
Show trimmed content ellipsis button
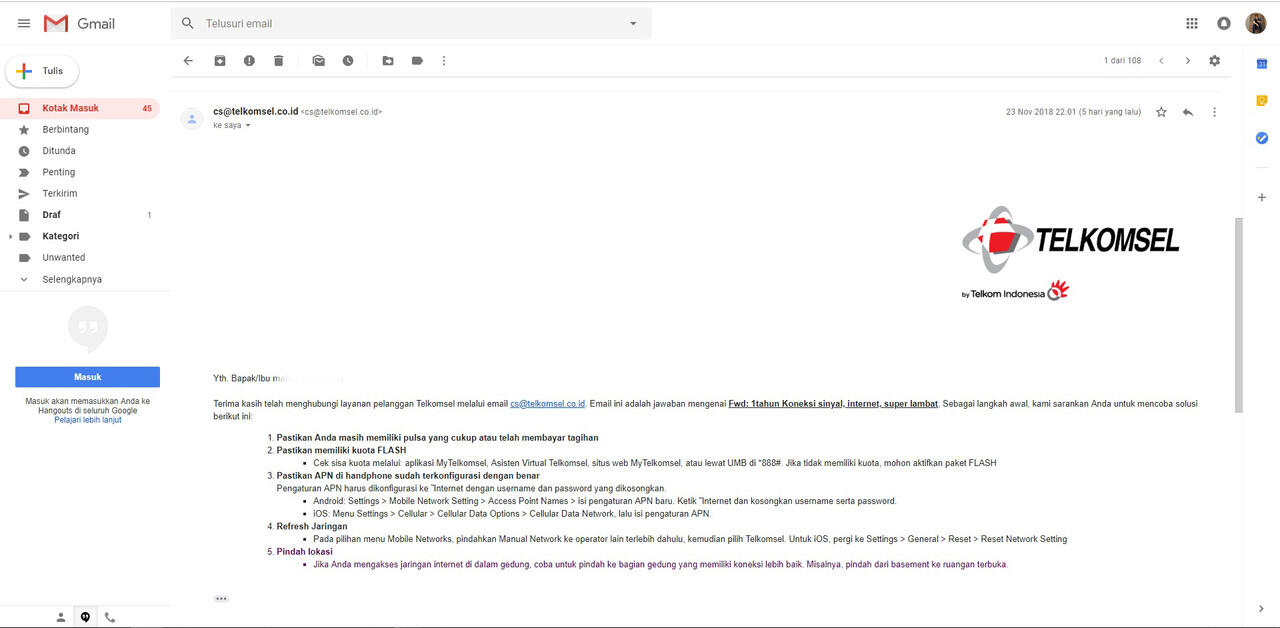221,598
